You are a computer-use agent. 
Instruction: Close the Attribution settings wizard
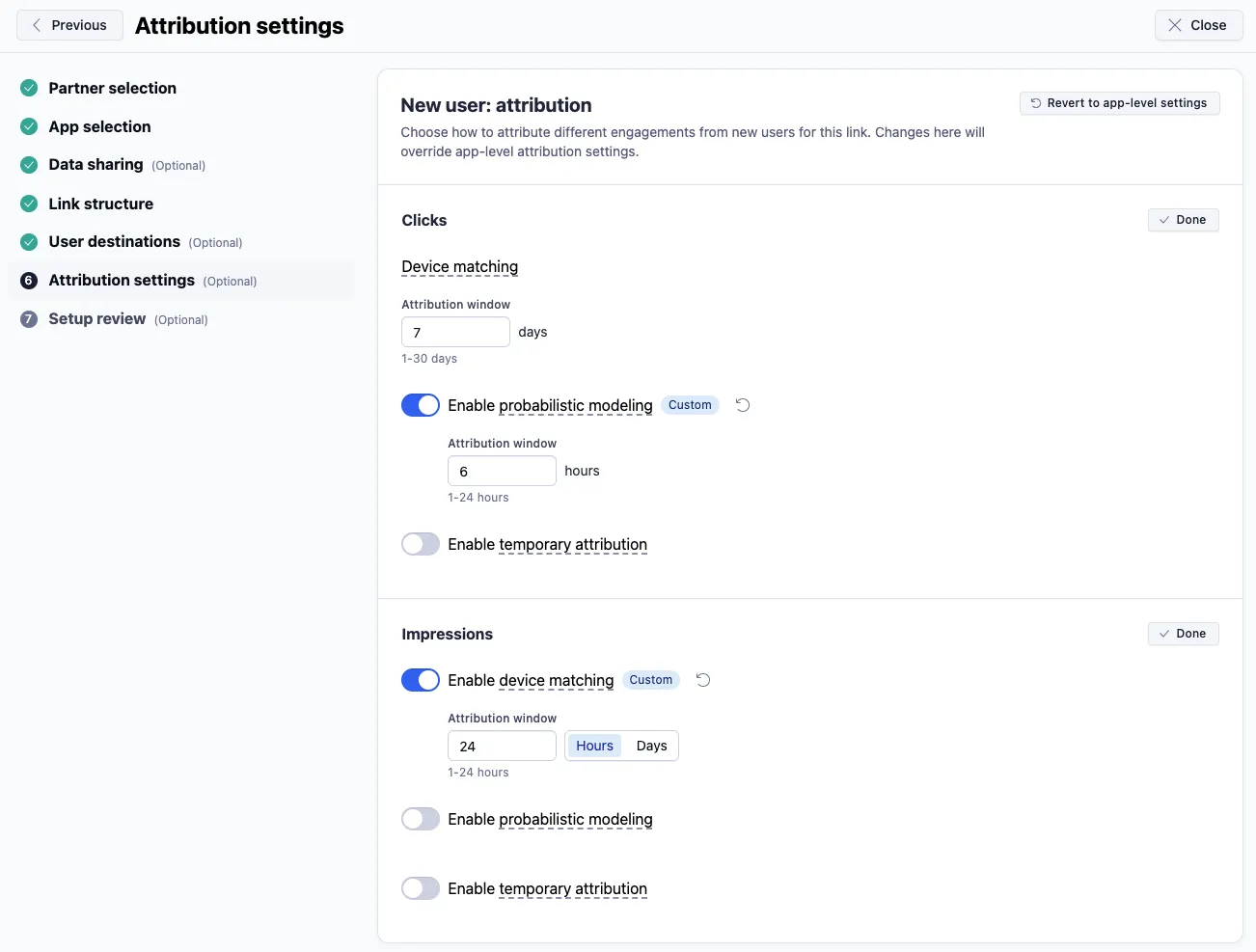[1198, 25]
